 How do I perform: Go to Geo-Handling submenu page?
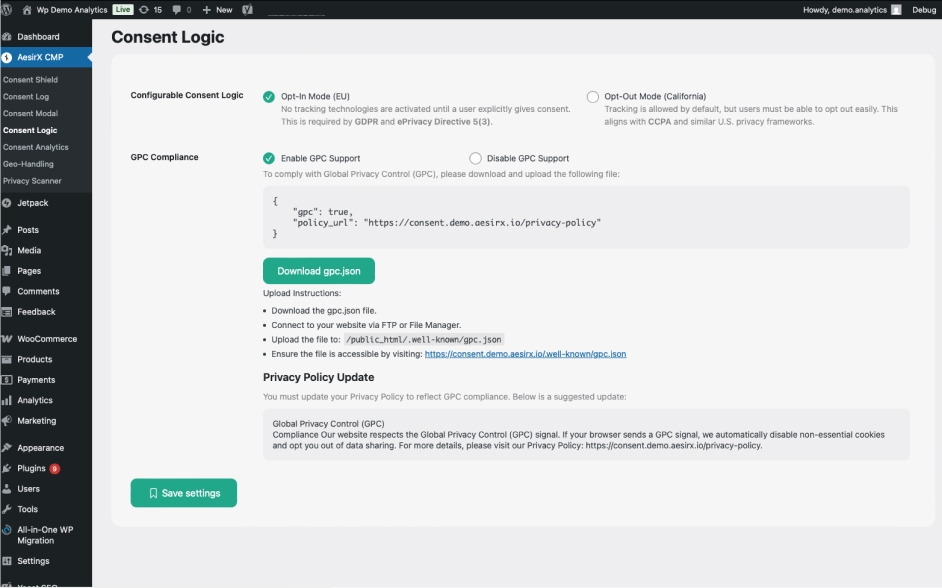coord(28,164)
